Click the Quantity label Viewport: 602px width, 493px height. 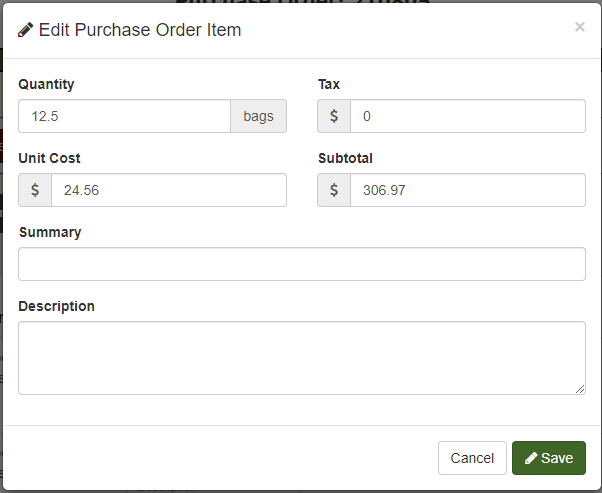click(46, 84)
